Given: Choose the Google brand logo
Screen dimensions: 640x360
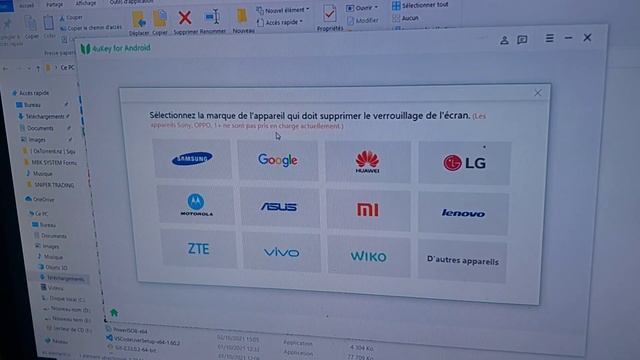Looking at the screenshot, I should click(x=278, y=160).
